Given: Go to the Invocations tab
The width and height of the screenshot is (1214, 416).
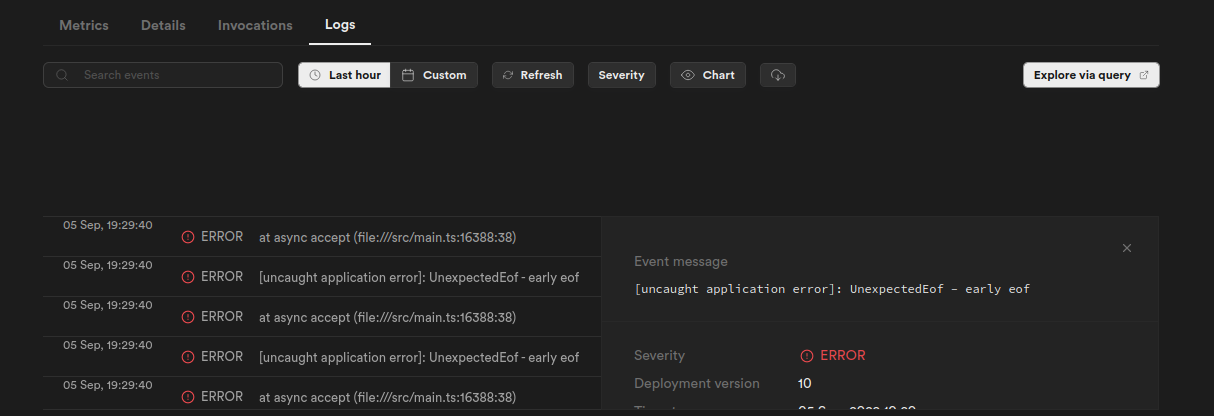Looking at the screenshot, I should [255, 25].
